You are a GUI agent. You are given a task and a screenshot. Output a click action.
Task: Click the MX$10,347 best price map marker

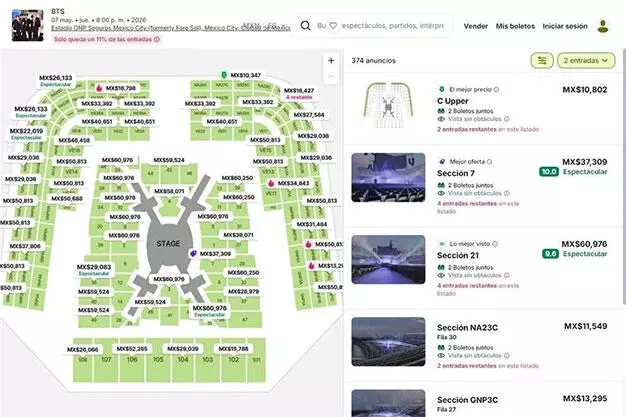point(240,76)
